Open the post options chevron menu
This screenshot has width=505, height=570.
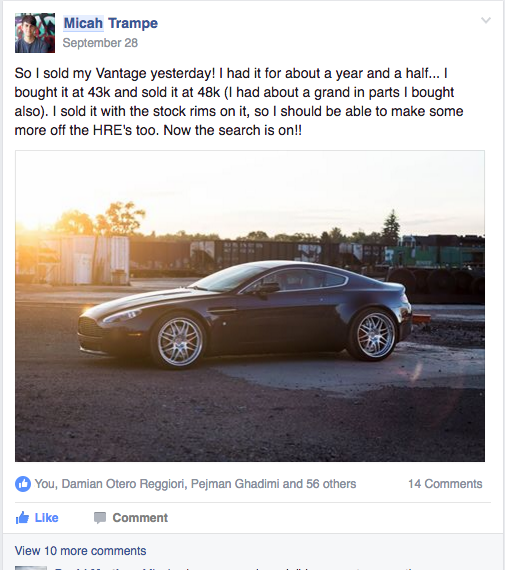pos(486,20)
